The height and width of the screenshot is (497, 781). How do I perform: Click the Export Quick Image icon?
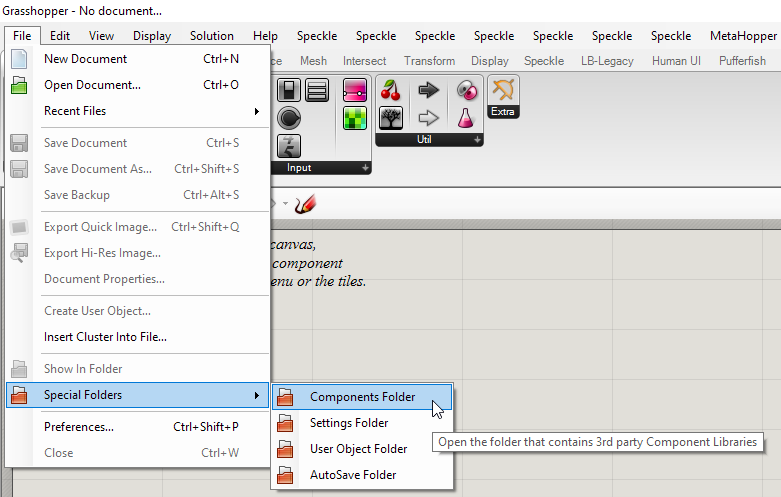point(19,227)
